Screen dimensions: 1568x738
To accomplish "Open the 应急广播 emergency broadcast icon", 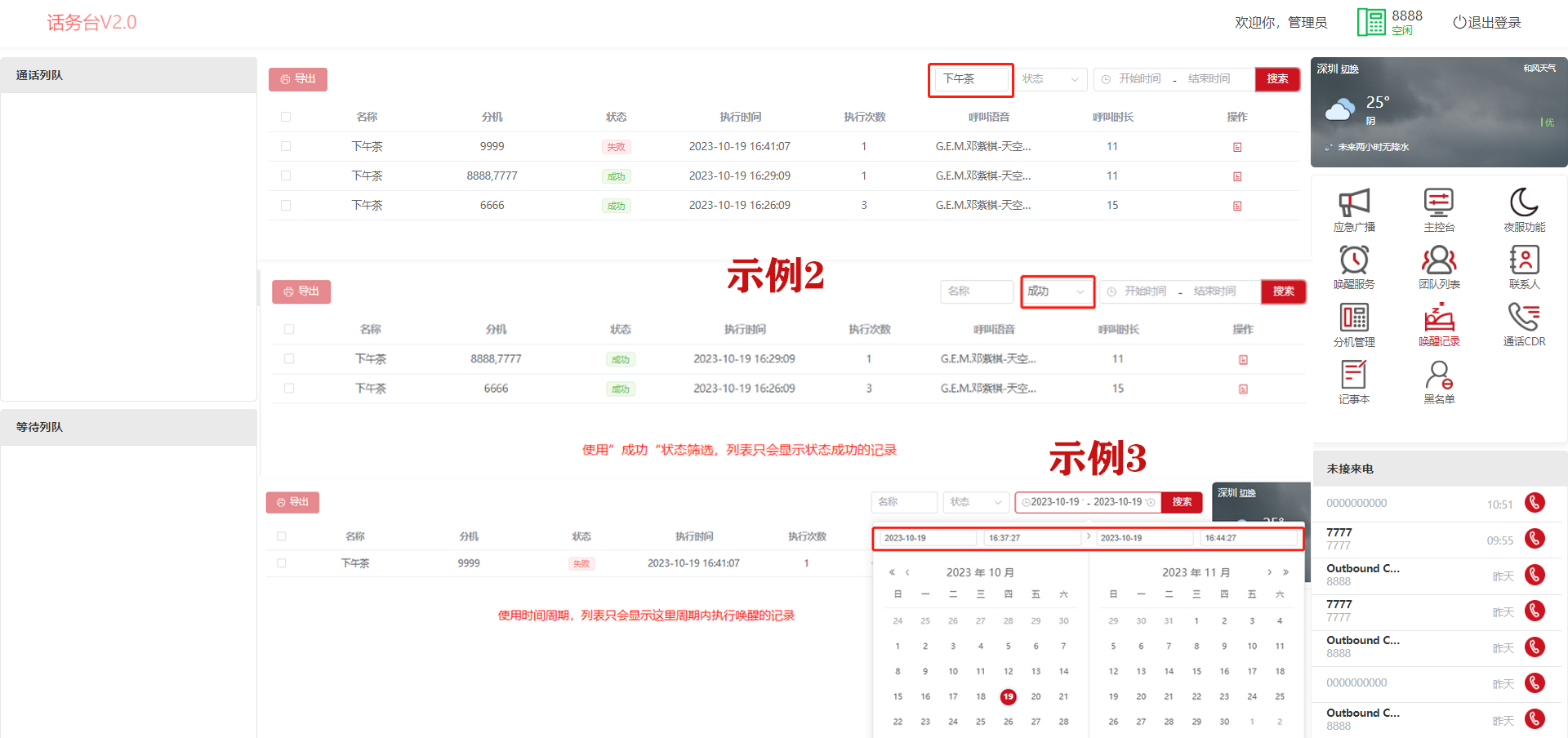I will (x=1353, y=210).
